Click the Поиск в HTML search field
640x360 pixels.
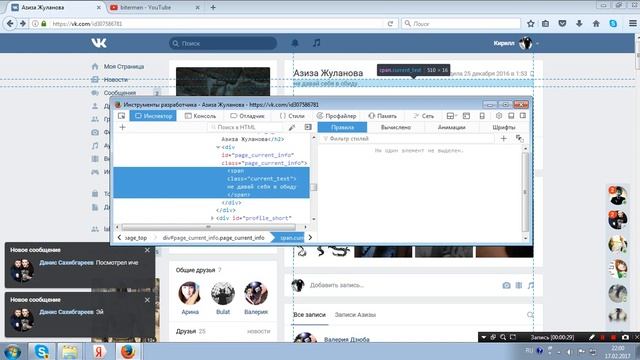245,127
